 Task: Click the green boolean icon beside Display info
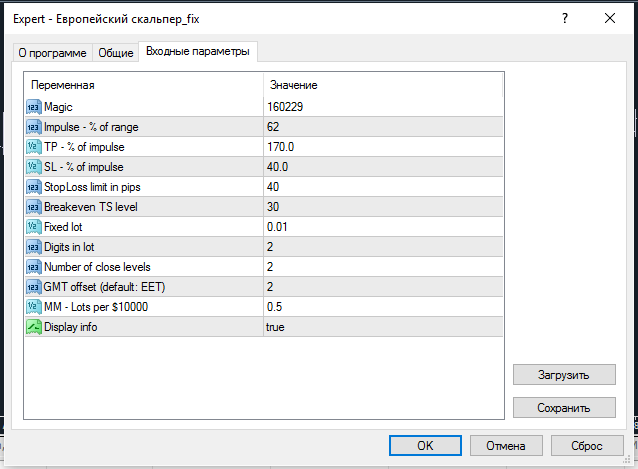[x=34, y=327]
